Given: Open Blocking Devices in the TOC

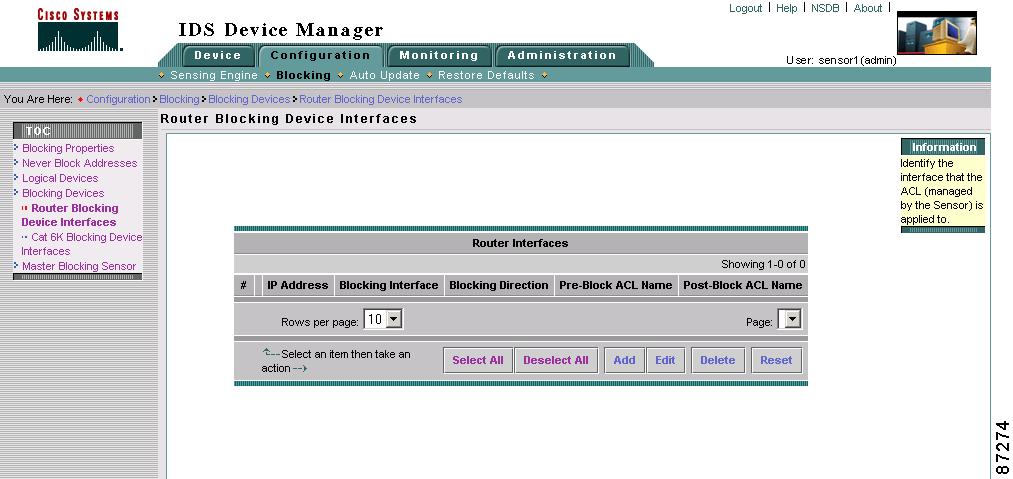Looking at the screenshot, I should [x=63, y=193].
